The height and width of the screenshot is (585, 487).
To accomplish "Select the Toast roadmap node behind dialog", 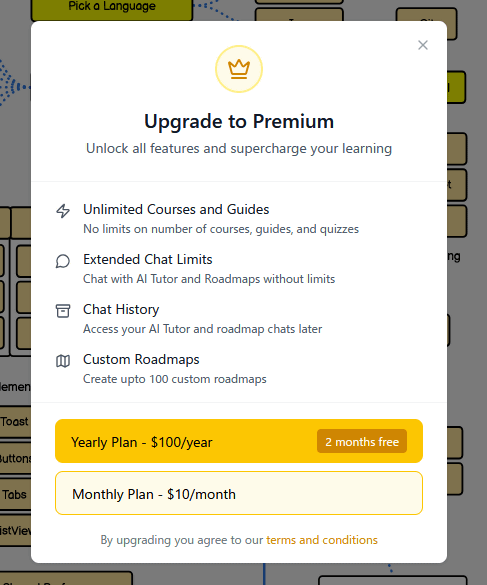I will [x=15, y=422].
